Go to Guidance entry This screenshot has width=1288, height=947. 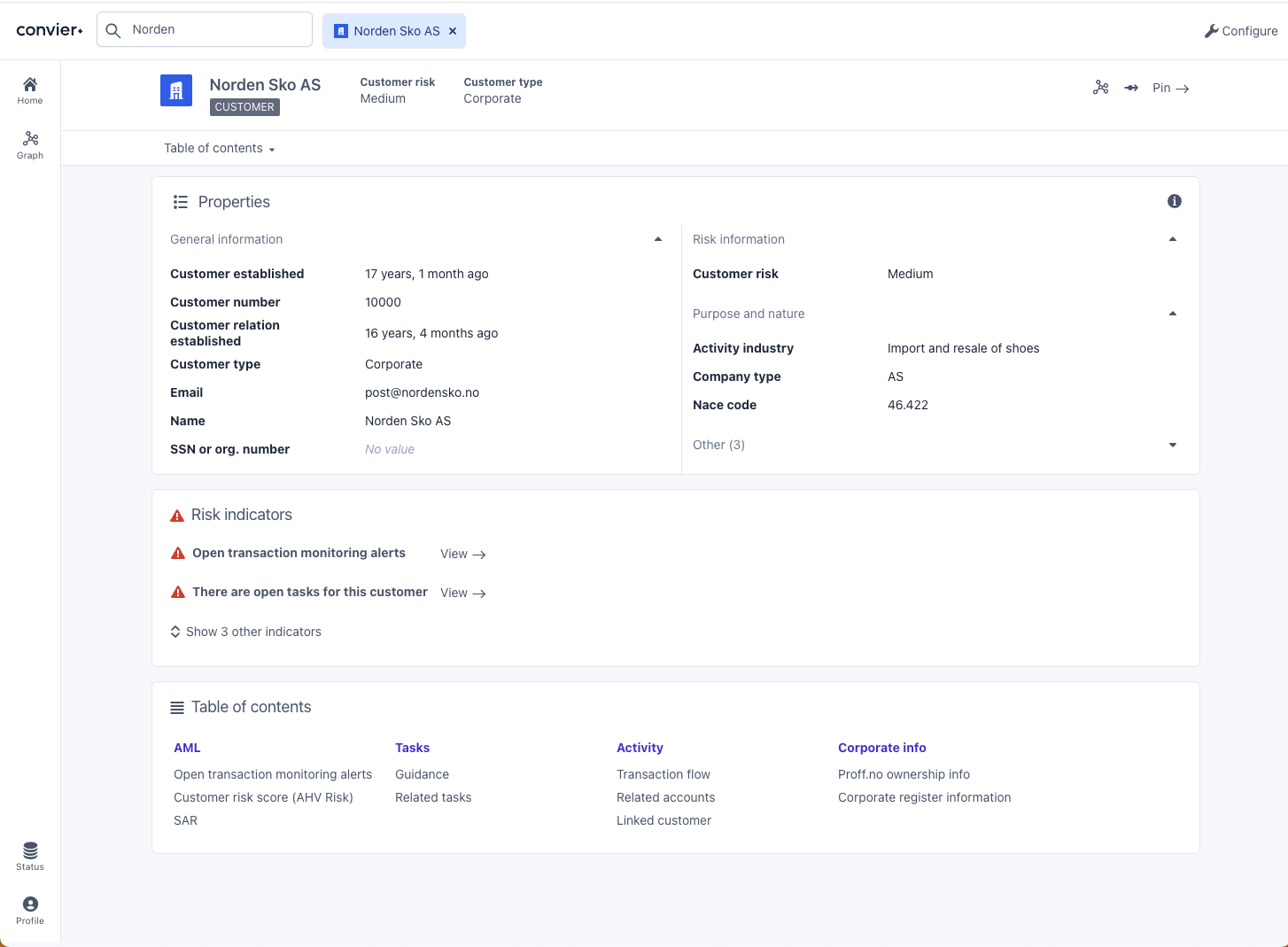[x=422, y=774]
